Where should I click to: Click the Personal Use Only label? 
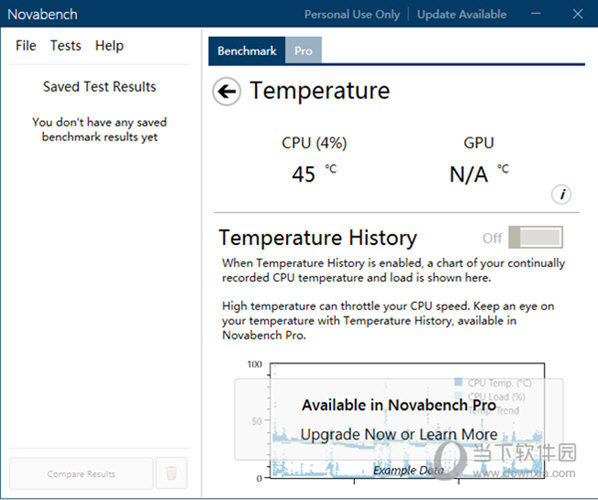point(352,14)
